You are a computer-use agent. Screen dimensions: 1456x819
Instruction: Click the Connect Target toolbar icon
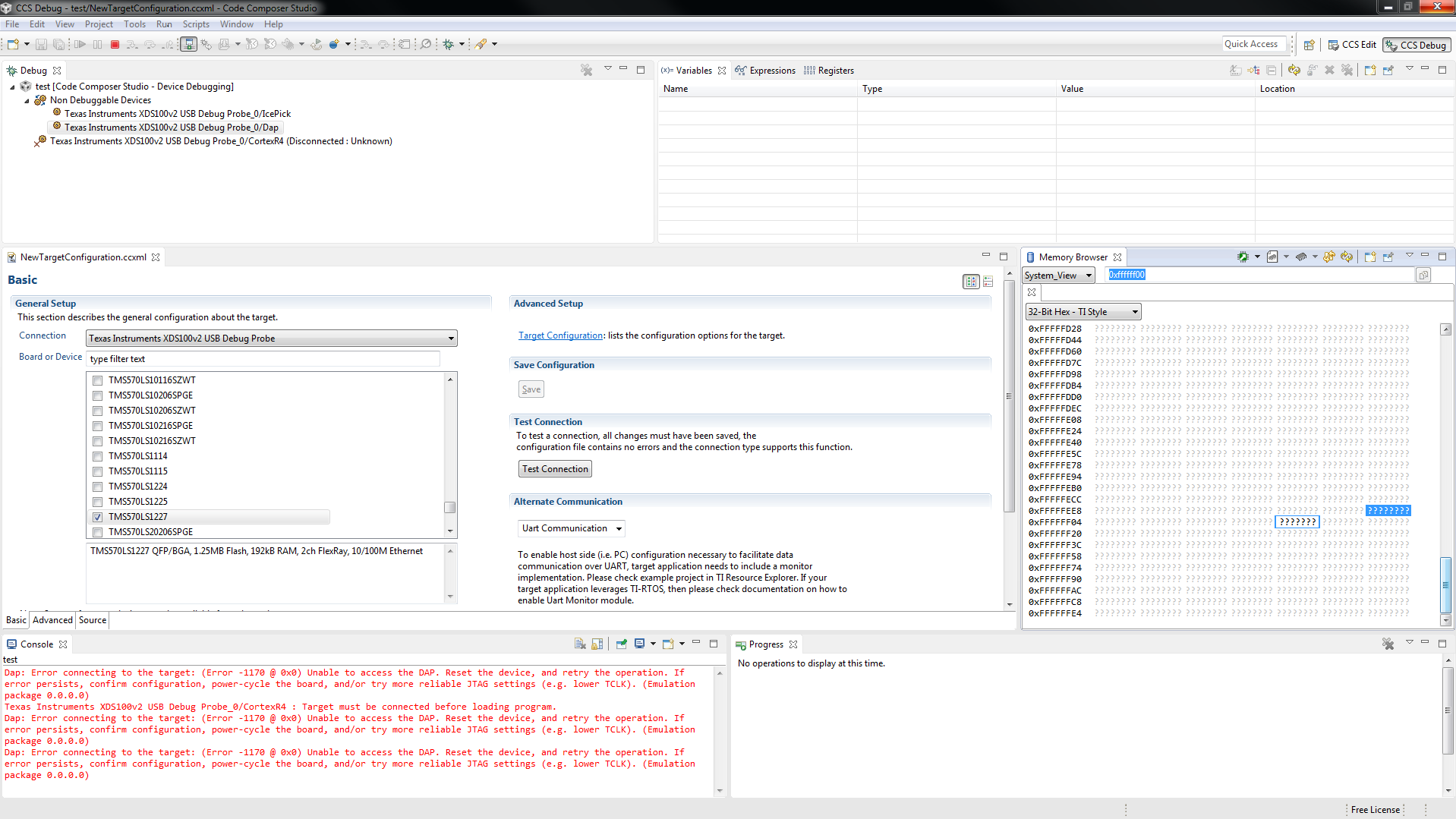coord(189,44)
